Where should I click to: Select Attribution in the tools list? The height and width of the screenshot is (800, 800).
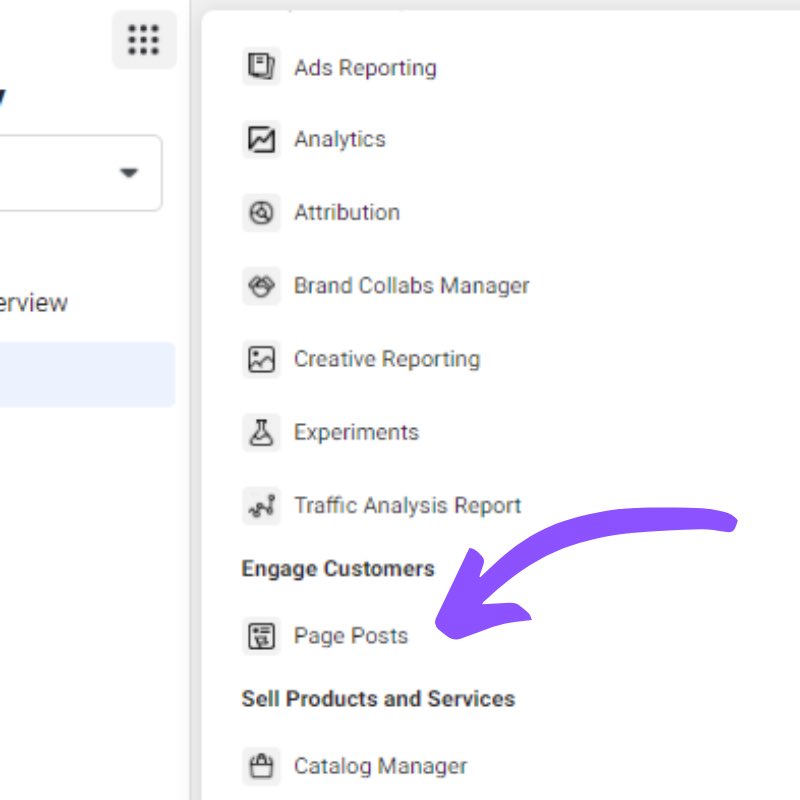[347, 213]
